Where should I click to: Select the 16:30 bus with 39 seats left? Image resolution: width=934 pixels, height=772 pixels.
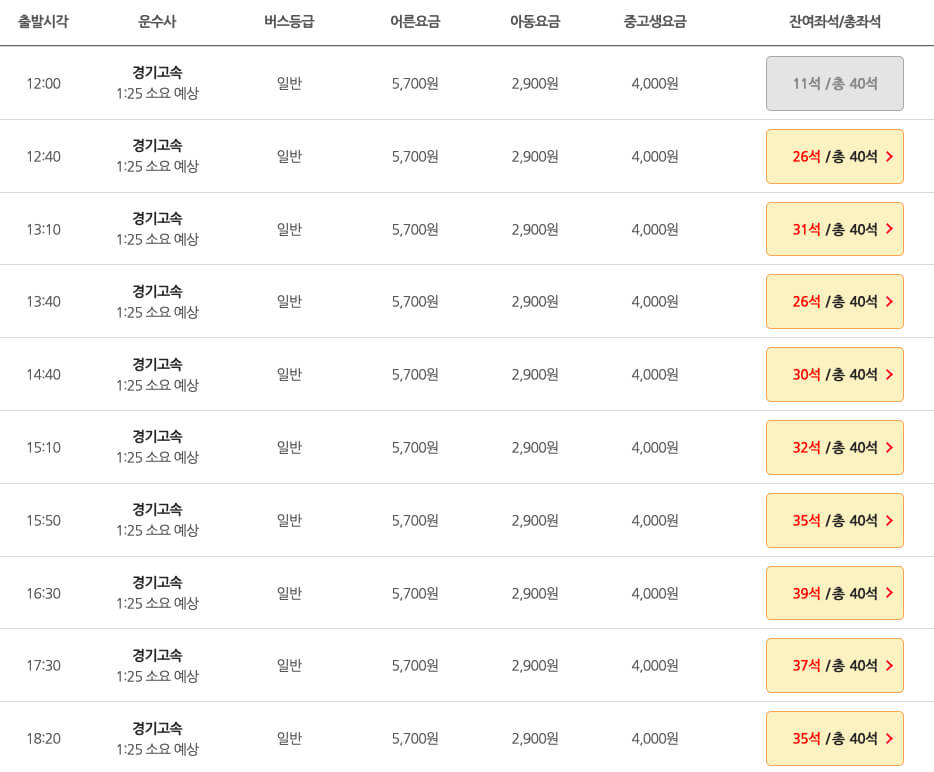coord(834,593)
